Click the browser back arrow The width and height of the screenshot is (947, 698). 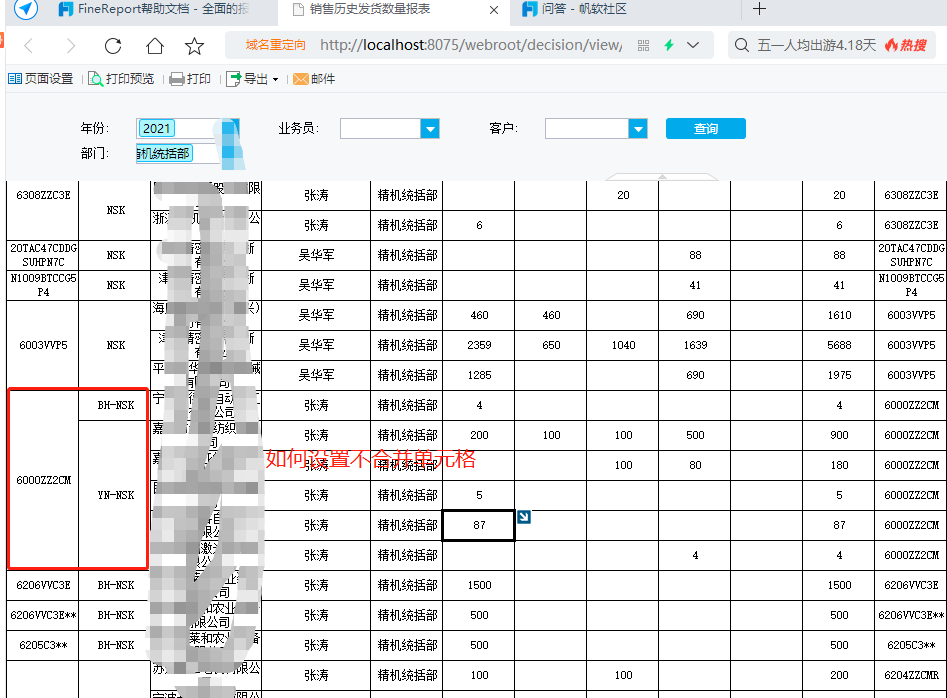tap(28, 46)
